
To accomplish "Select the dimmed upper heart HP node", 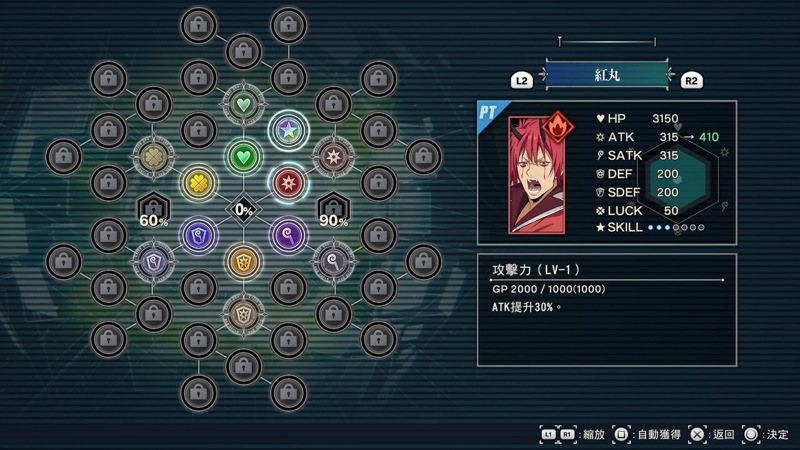I will pyautogui.click(x=243, y=105).
